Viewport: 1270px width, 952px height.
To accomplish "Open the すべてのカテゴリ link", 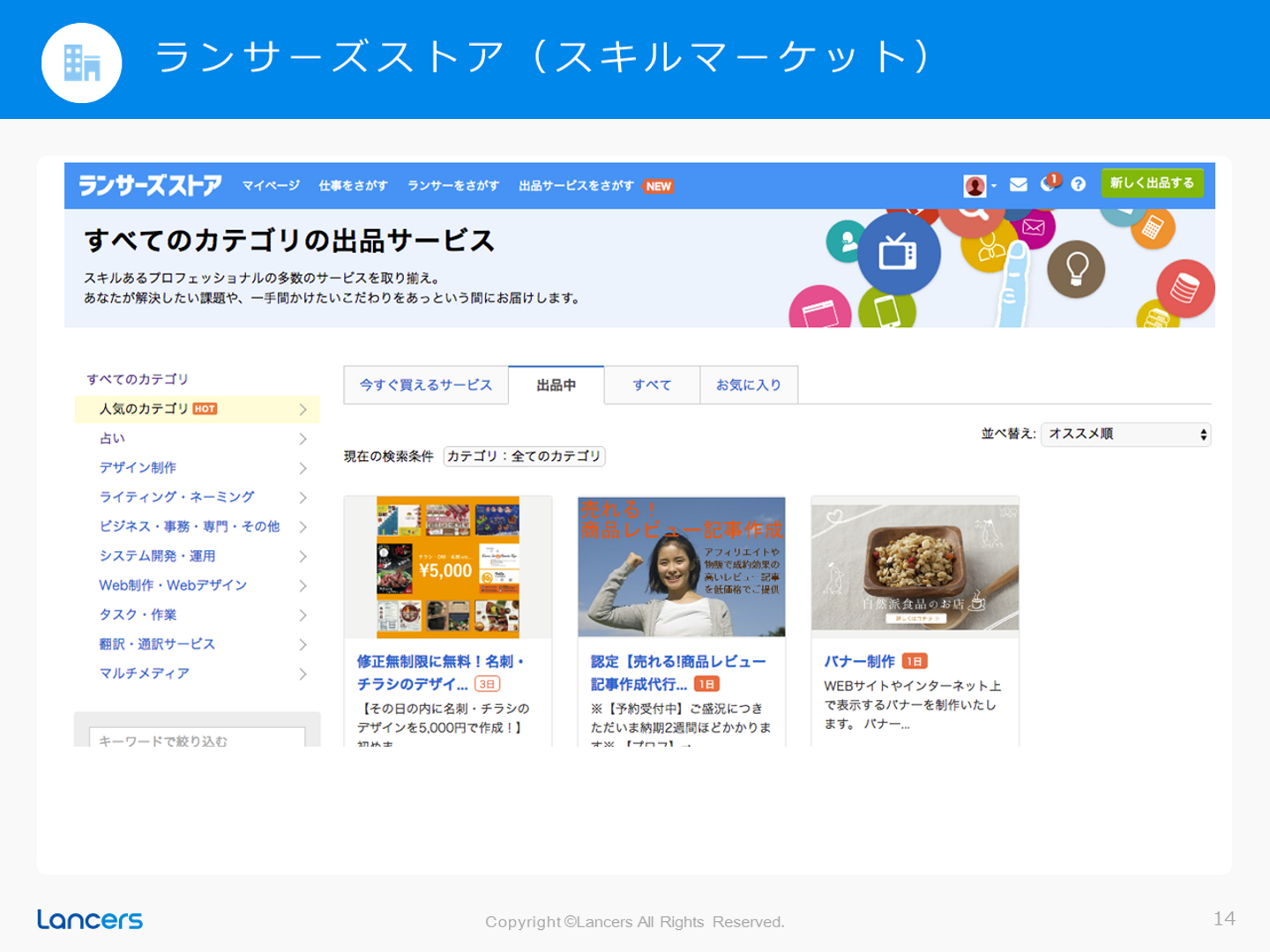I will (x=138, y=379).
